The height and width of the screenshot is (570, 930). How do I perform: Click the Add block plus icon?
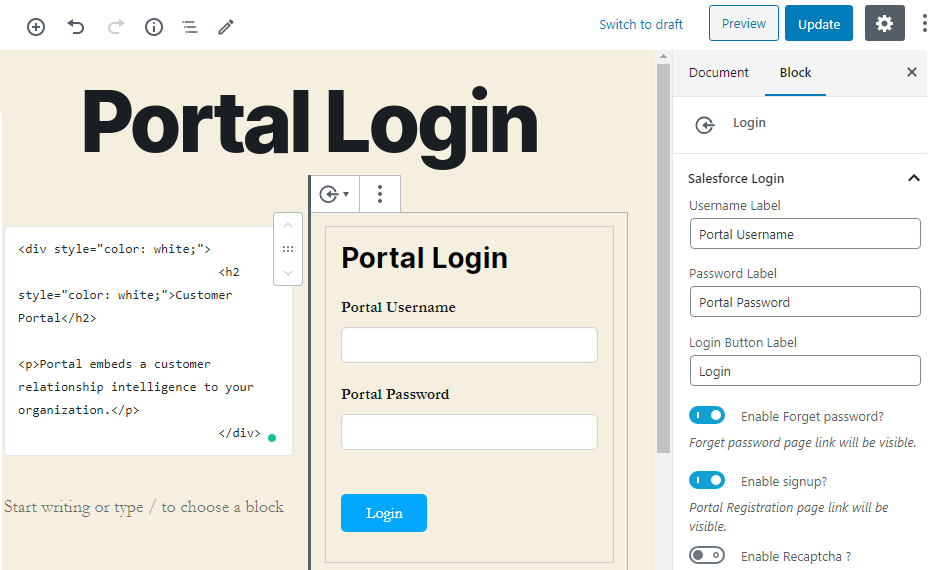[x=36, y=27]
